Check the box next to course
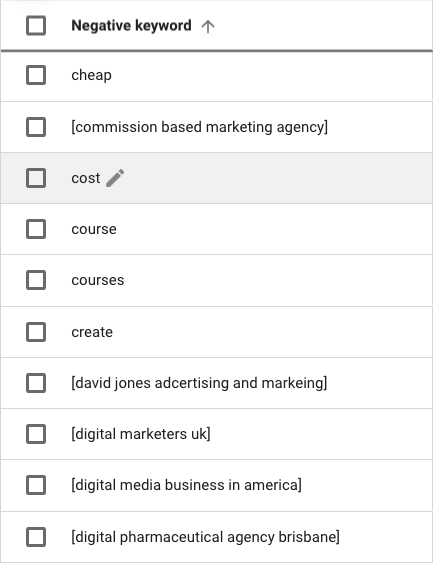 [x=36, y=229]
